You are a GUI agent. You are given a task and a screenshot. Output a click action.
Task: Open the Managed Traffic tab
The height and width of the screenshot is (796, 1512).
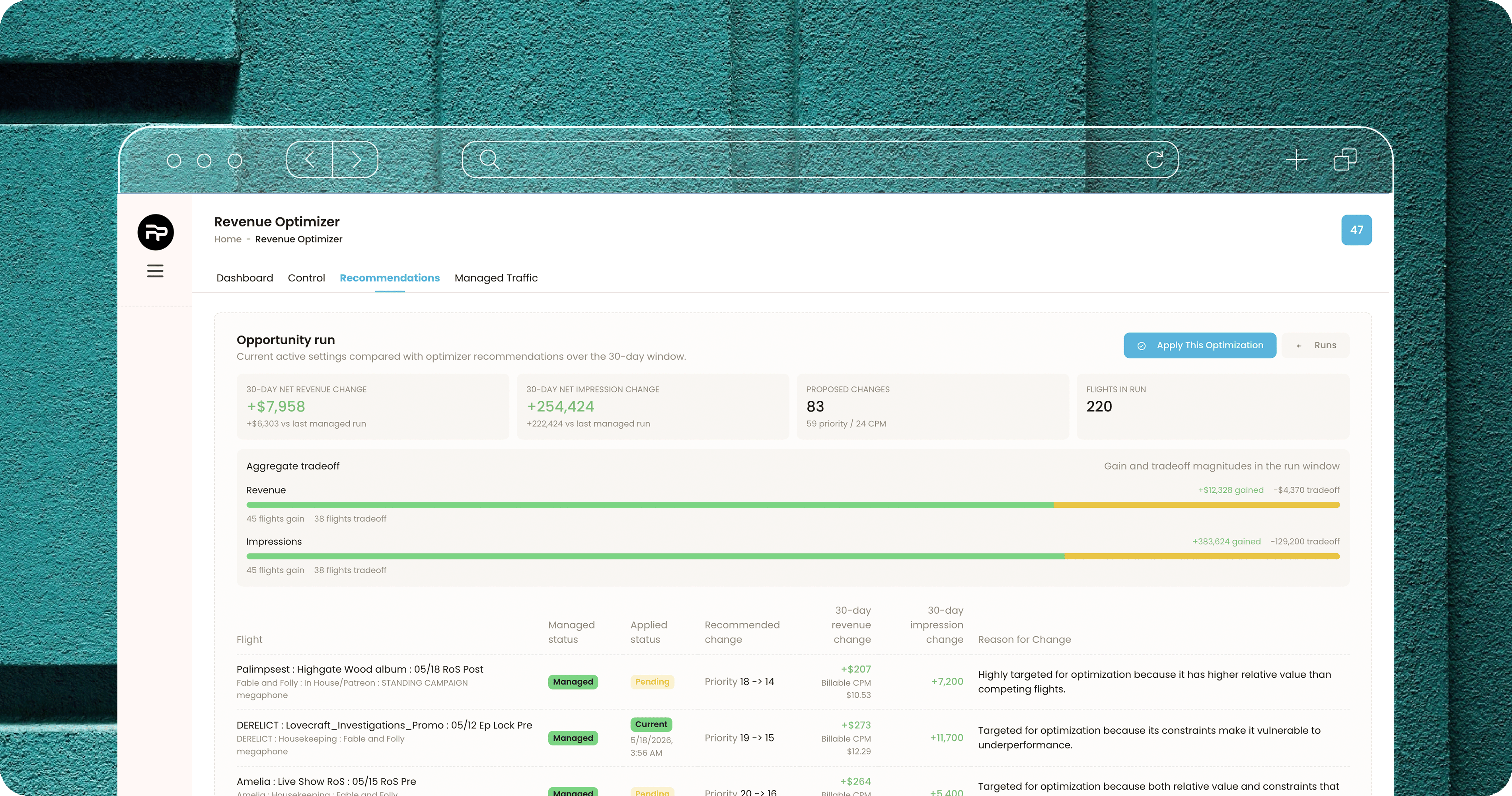(x=496, y=278)
